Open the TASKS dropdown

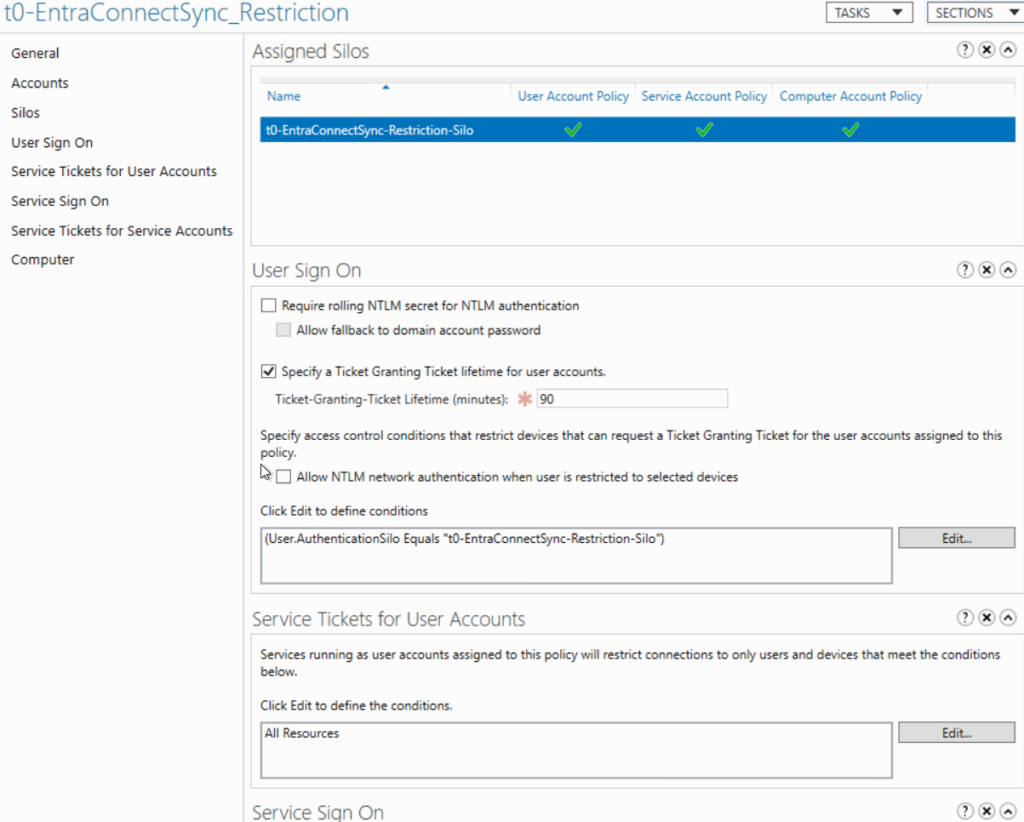[868, 13]
